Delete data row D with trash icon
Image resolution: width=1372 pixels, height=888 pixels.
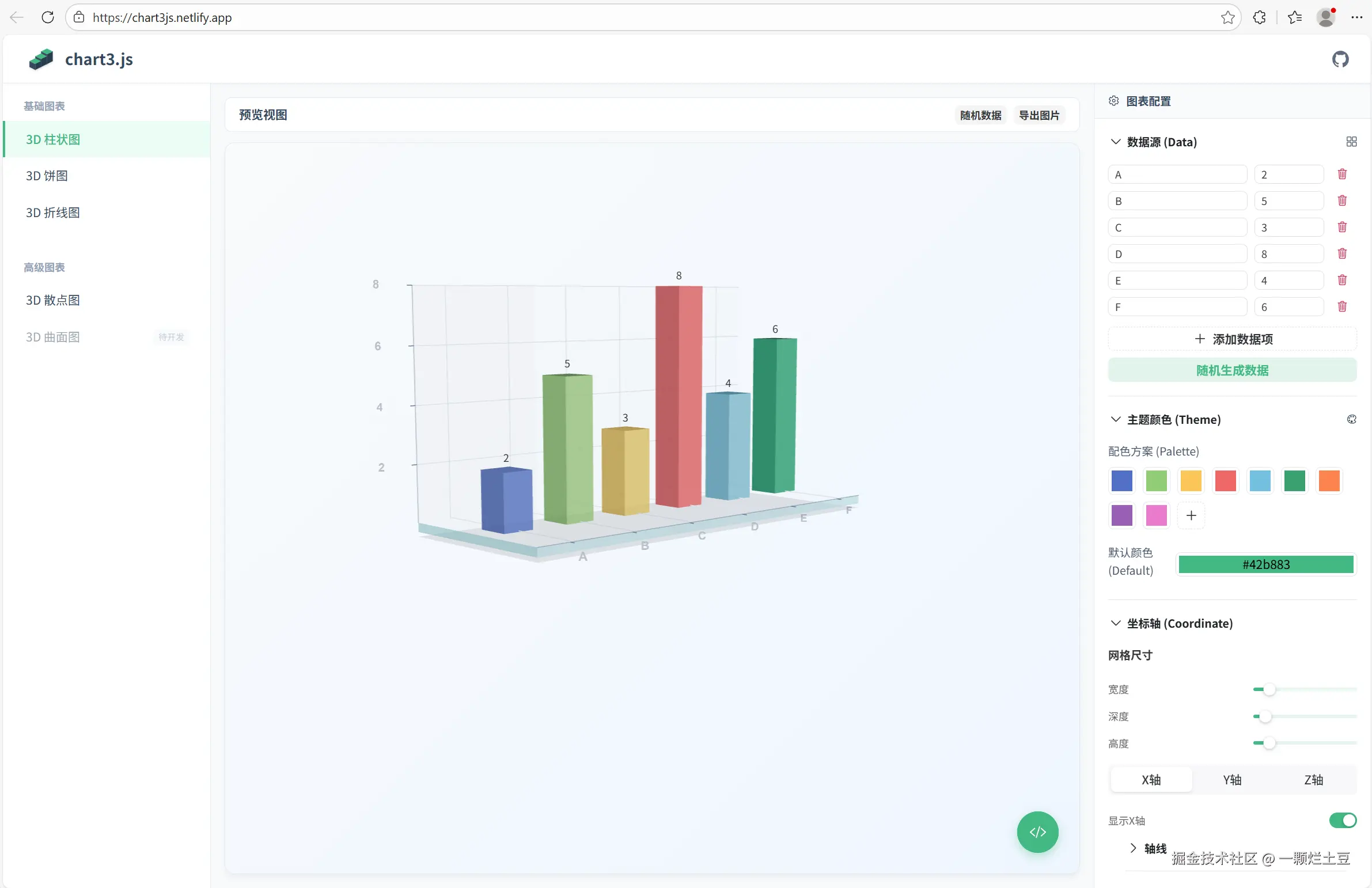(1342, 253)
